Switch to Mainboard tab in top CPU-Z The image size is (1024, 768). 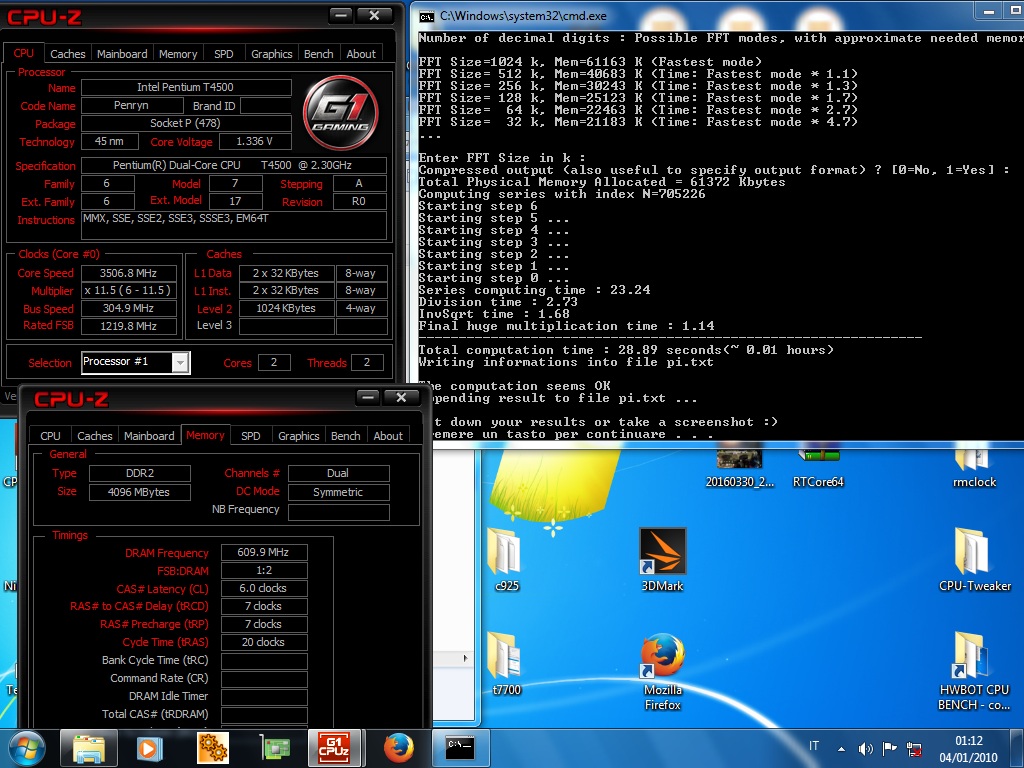(122, 54)
